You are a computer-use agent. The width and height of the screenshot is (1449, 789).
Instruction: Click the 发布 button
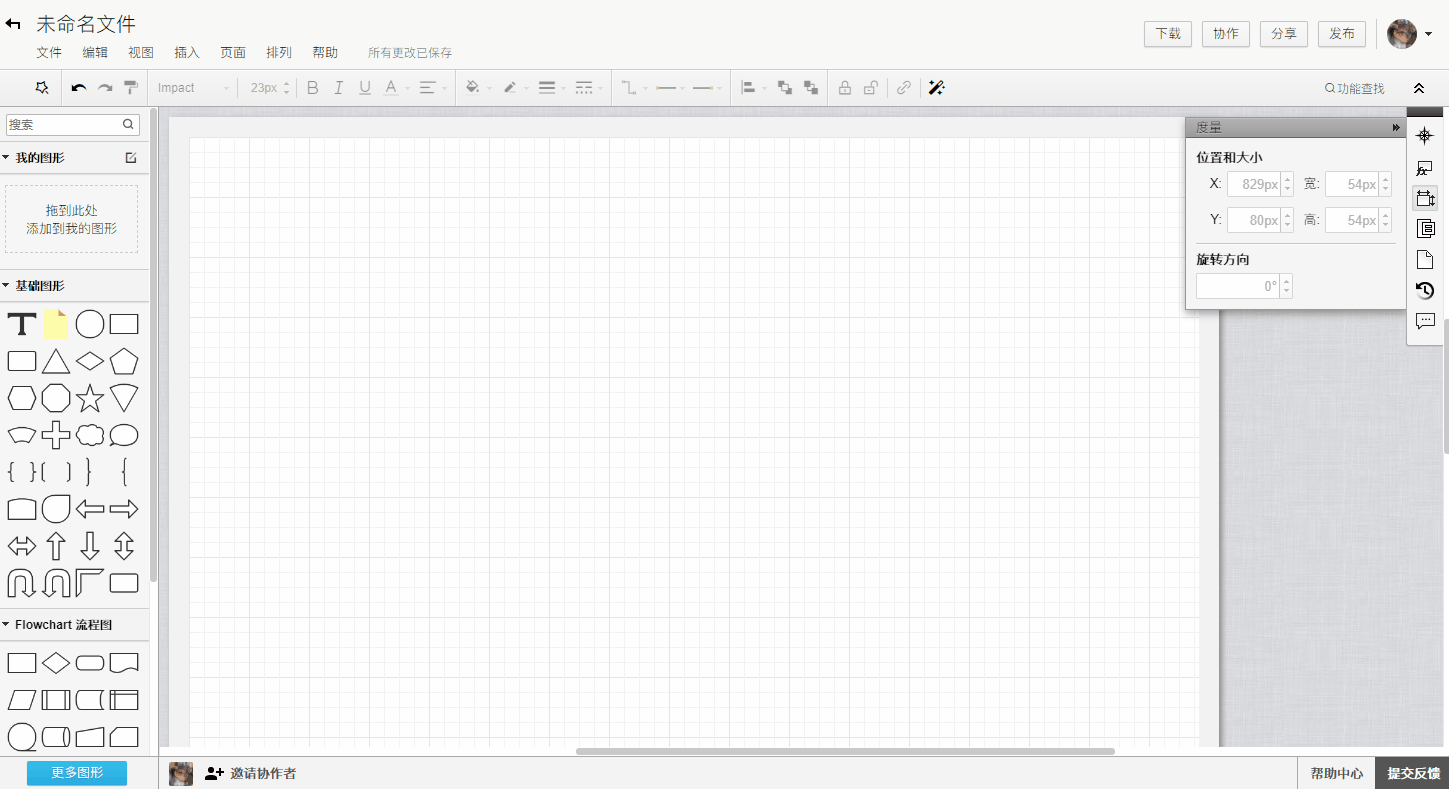point(1342,33)
